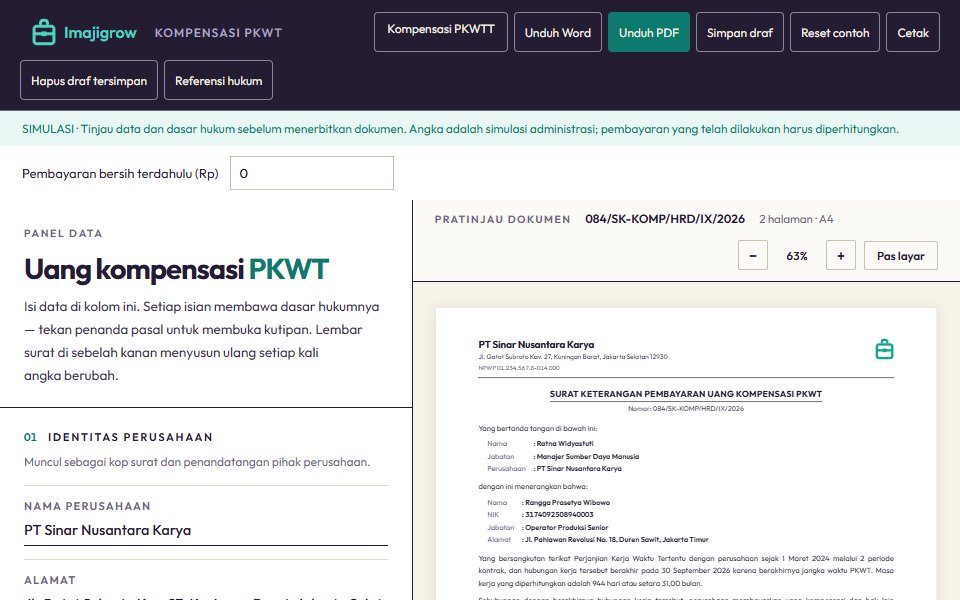
Task: Click the Imajigrow brand name
Action: (100, 32)
